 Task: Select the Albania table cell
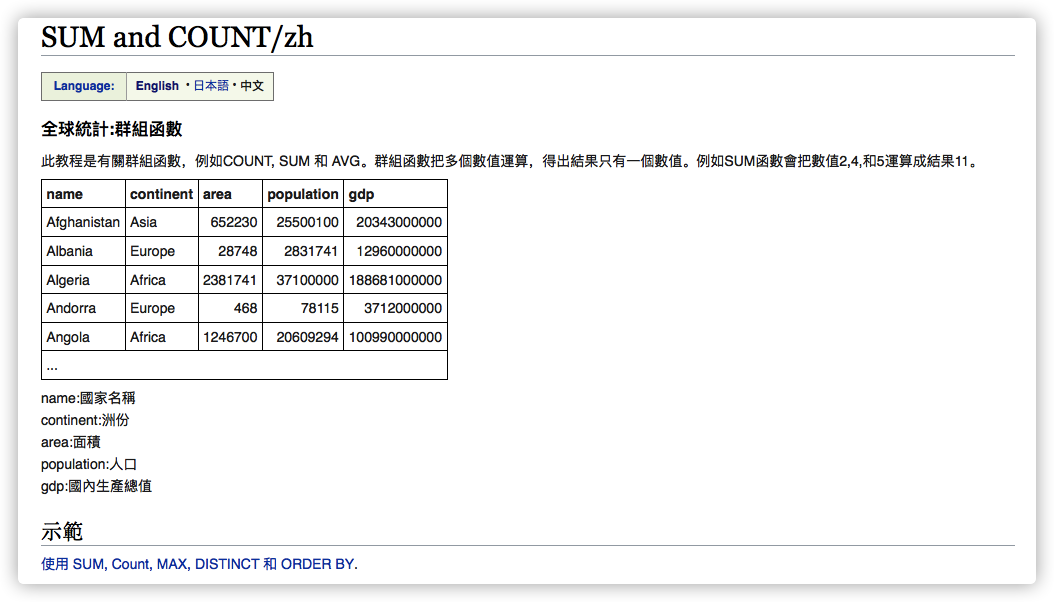69,251
